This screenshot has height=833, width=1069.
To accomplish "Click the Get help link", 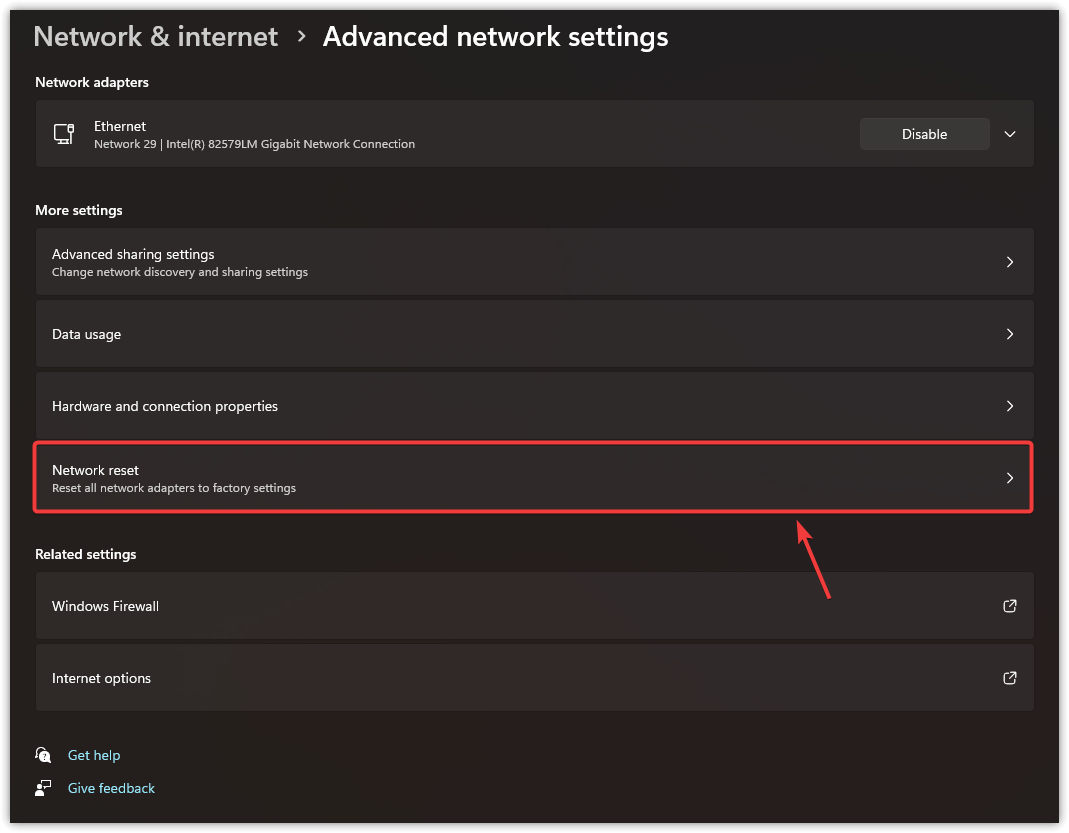I will (93, 755).
